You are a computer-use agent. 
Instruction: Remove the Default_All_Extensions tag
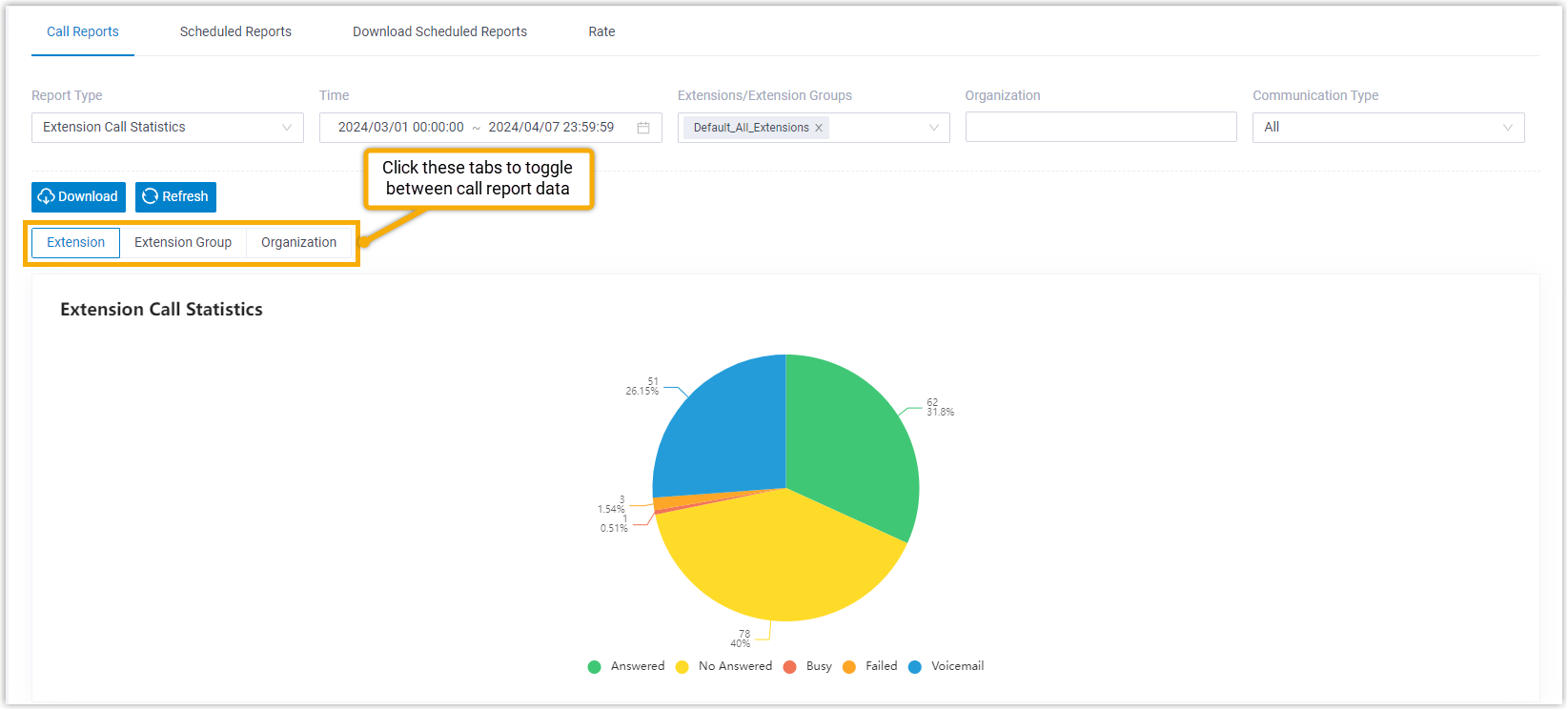pos(819,128)
